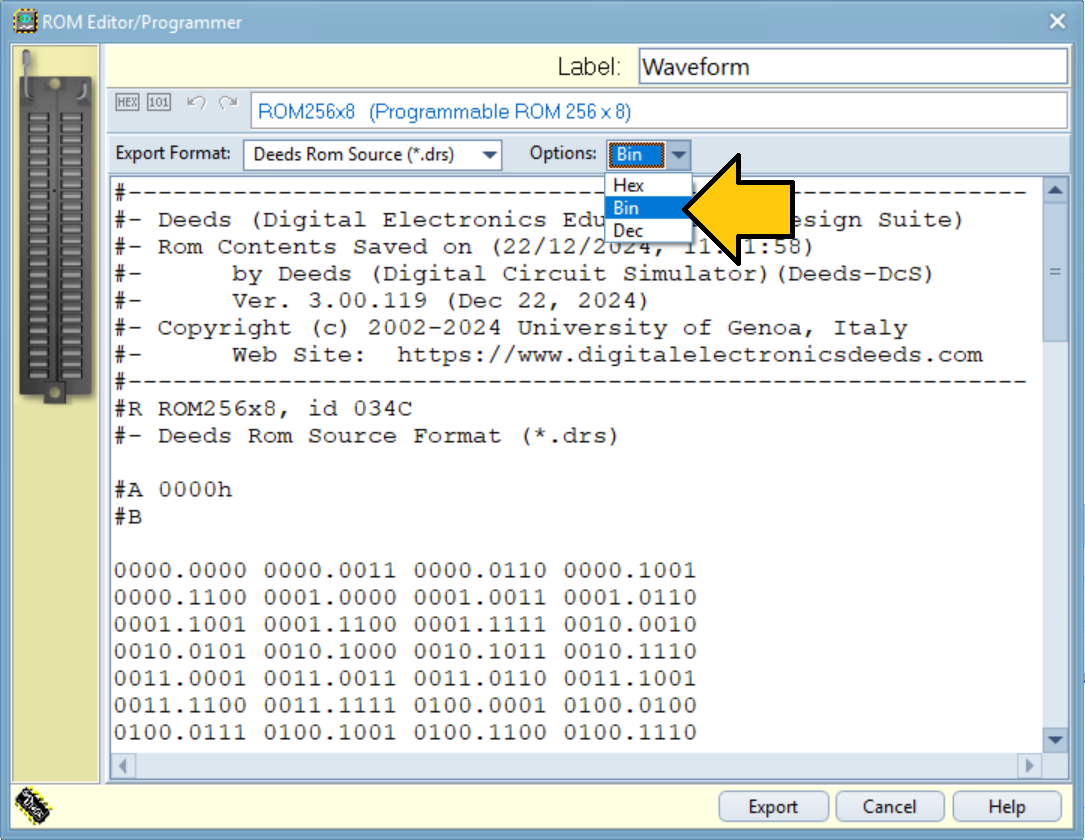Click binary value 0010.0101
1085x840 pixels.
tap(180, 652)
